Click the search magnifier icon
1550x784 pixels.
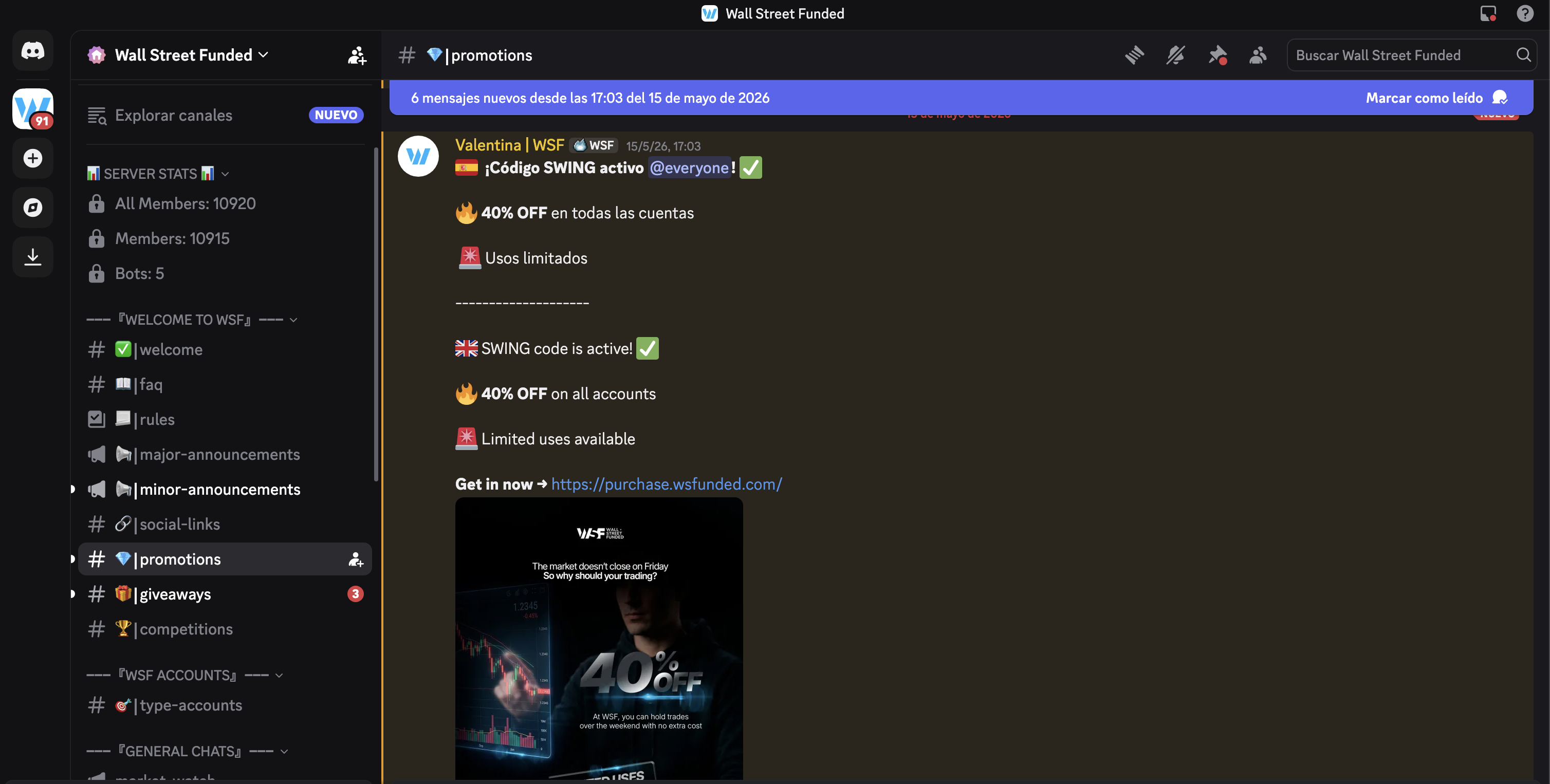(x=1523, y=55)
